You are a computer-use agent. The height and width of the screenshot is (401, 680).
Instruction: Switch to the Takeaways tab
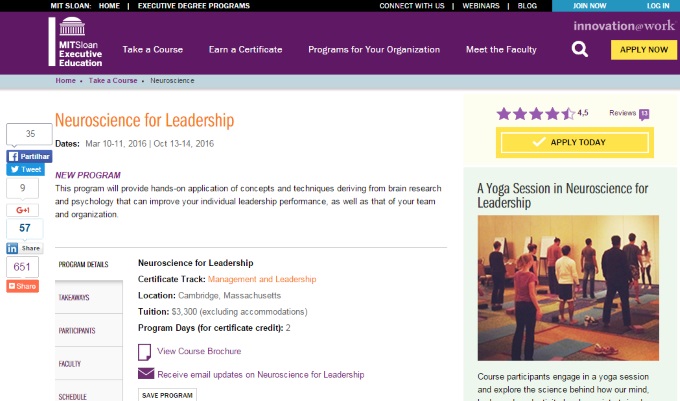pos(74,297)
